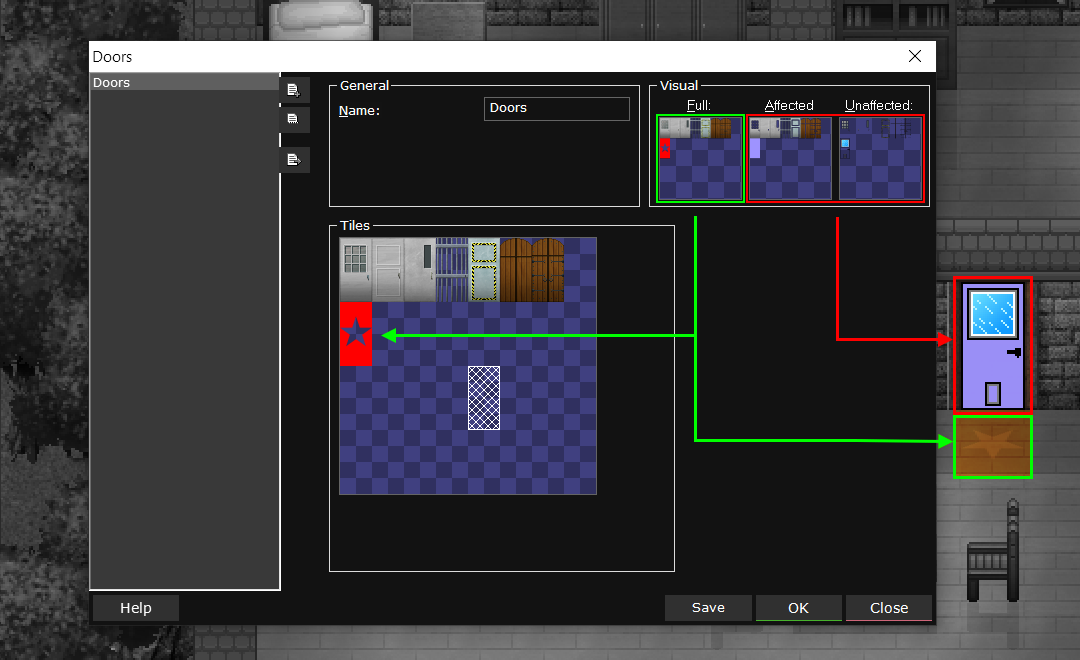Click the Save button
Screen dimensions: 1080x660
[x=708, y=608]
